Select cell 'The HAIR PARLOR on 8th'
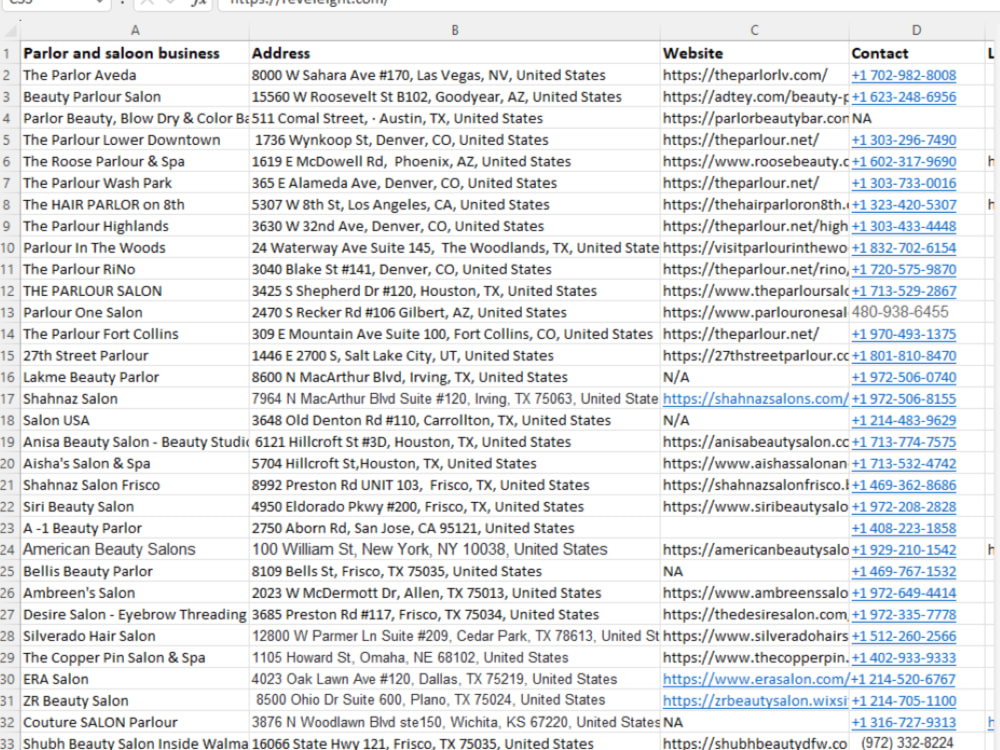This screenshot has height=750, width=1000. coord(135,205)
